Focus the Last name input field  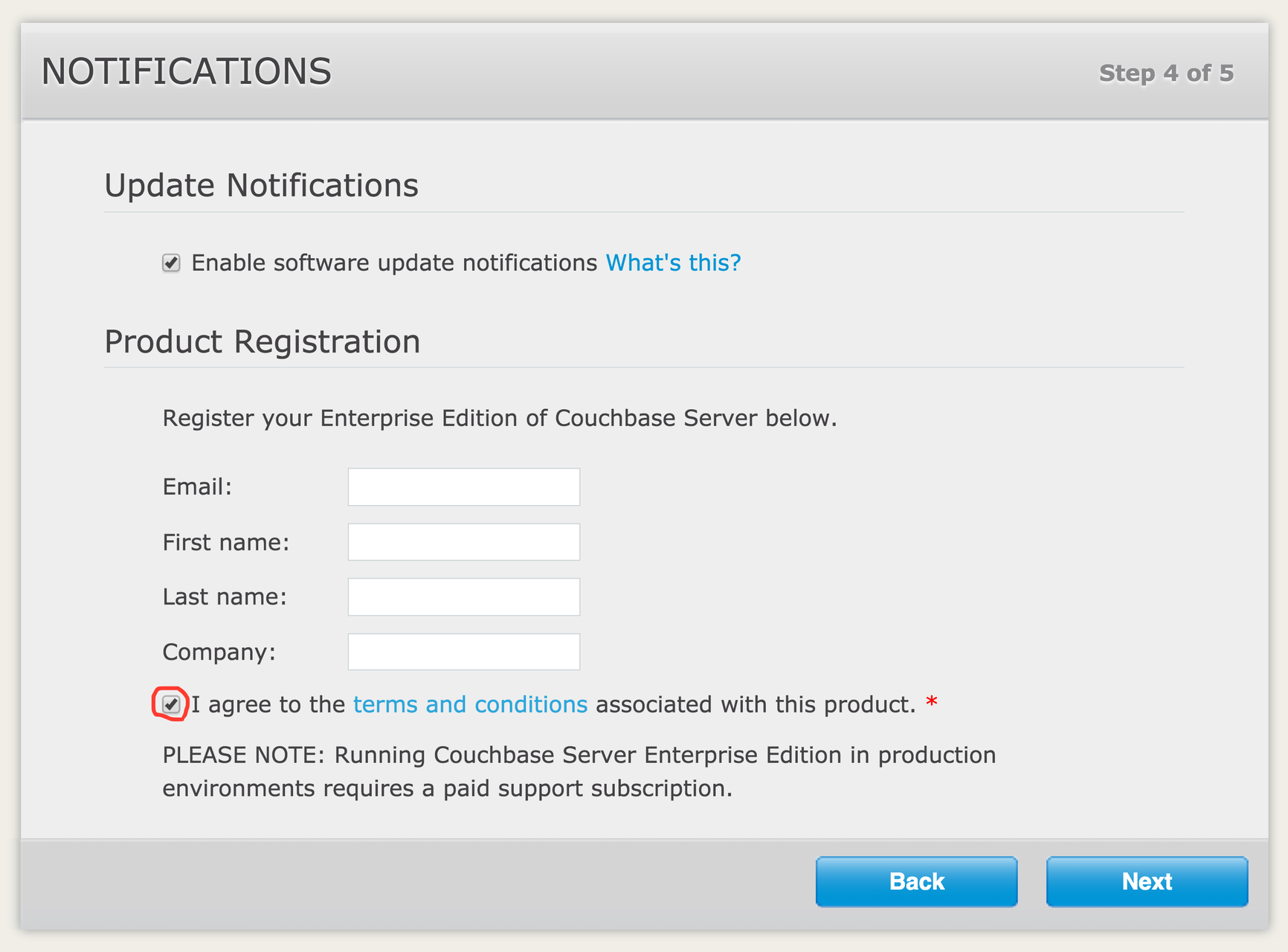click(464, 597)
